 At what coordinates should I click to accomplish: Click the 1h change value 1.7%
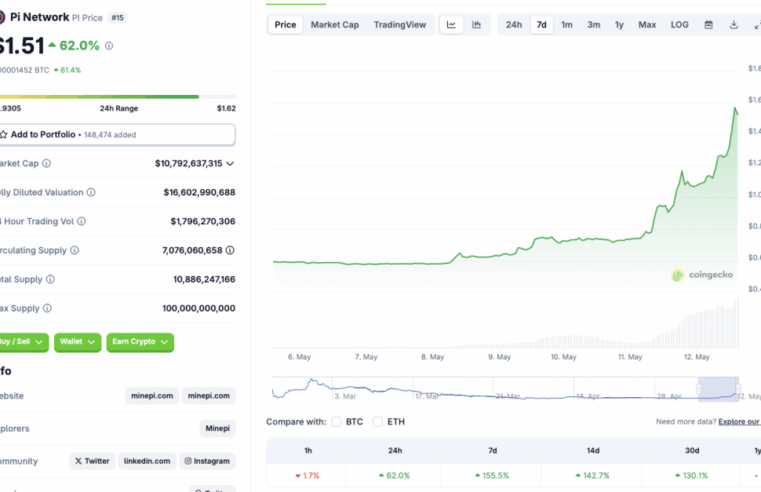tap(308, 476)
